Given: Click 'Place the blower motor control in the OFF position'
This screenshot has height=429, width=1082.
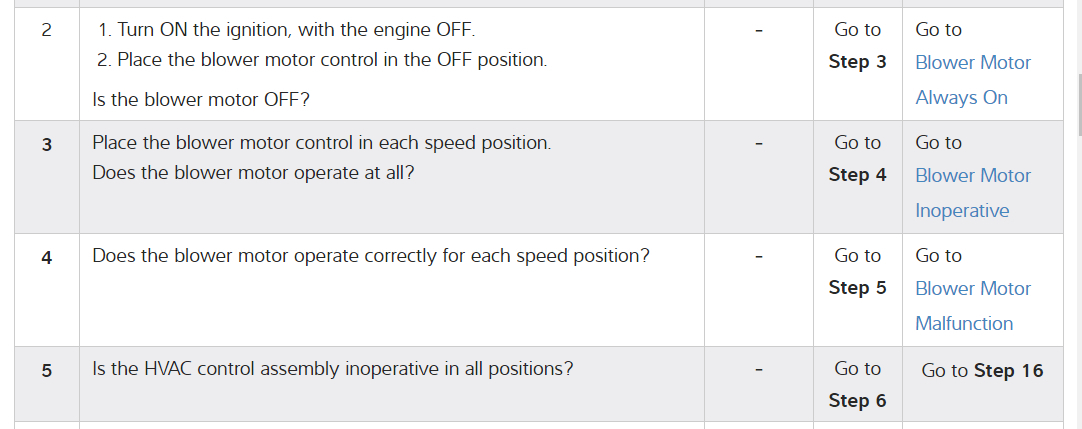Looking at the screenshot, I should click(331, 60).
